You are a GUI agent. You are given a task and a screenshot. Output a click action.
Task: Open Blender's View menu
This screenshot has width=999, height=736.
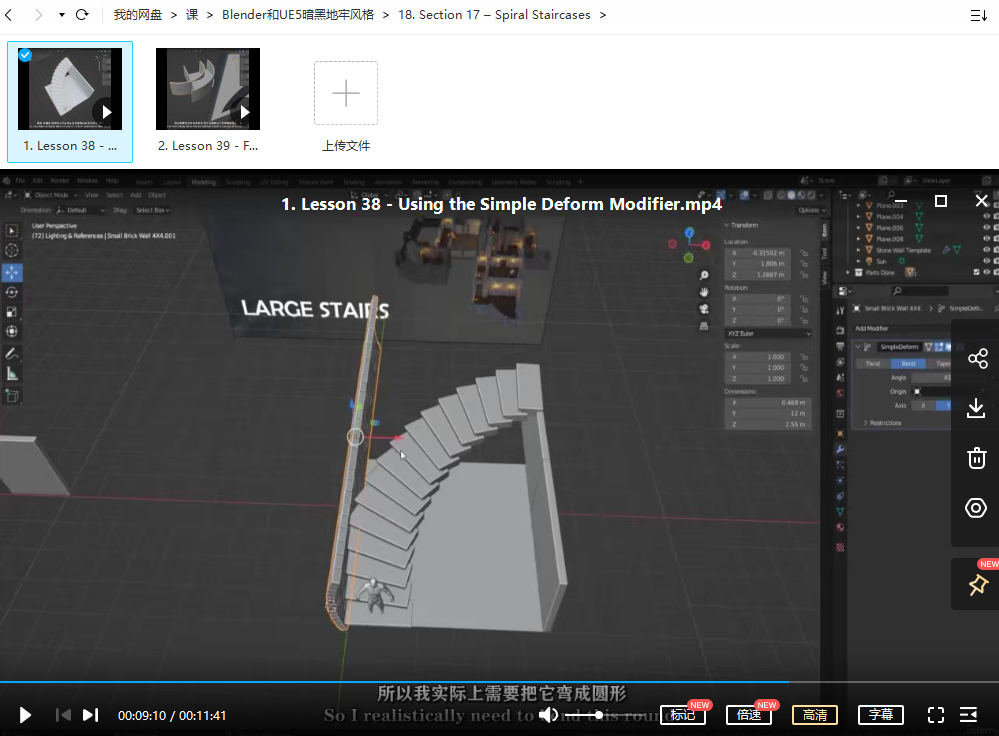tap(93, 196)
